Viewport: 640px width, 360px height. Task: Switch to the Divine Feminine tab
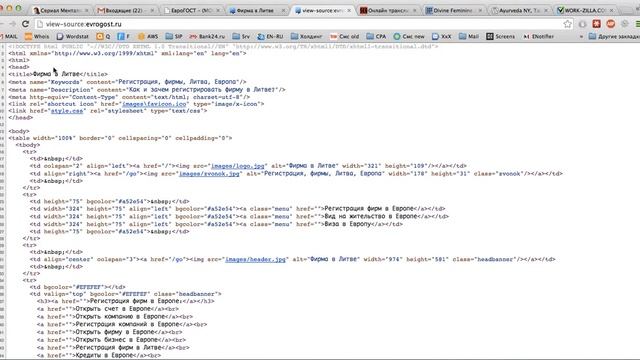453,10
